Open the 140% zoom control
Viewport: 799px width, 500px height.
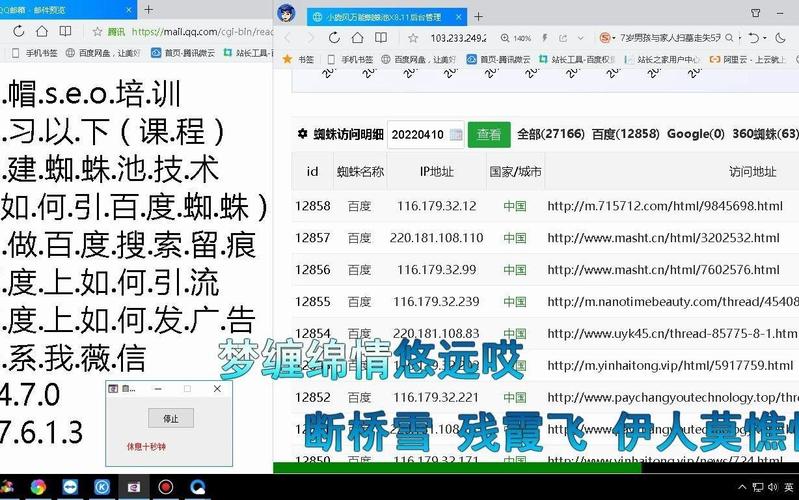click(x=516, y=38)
